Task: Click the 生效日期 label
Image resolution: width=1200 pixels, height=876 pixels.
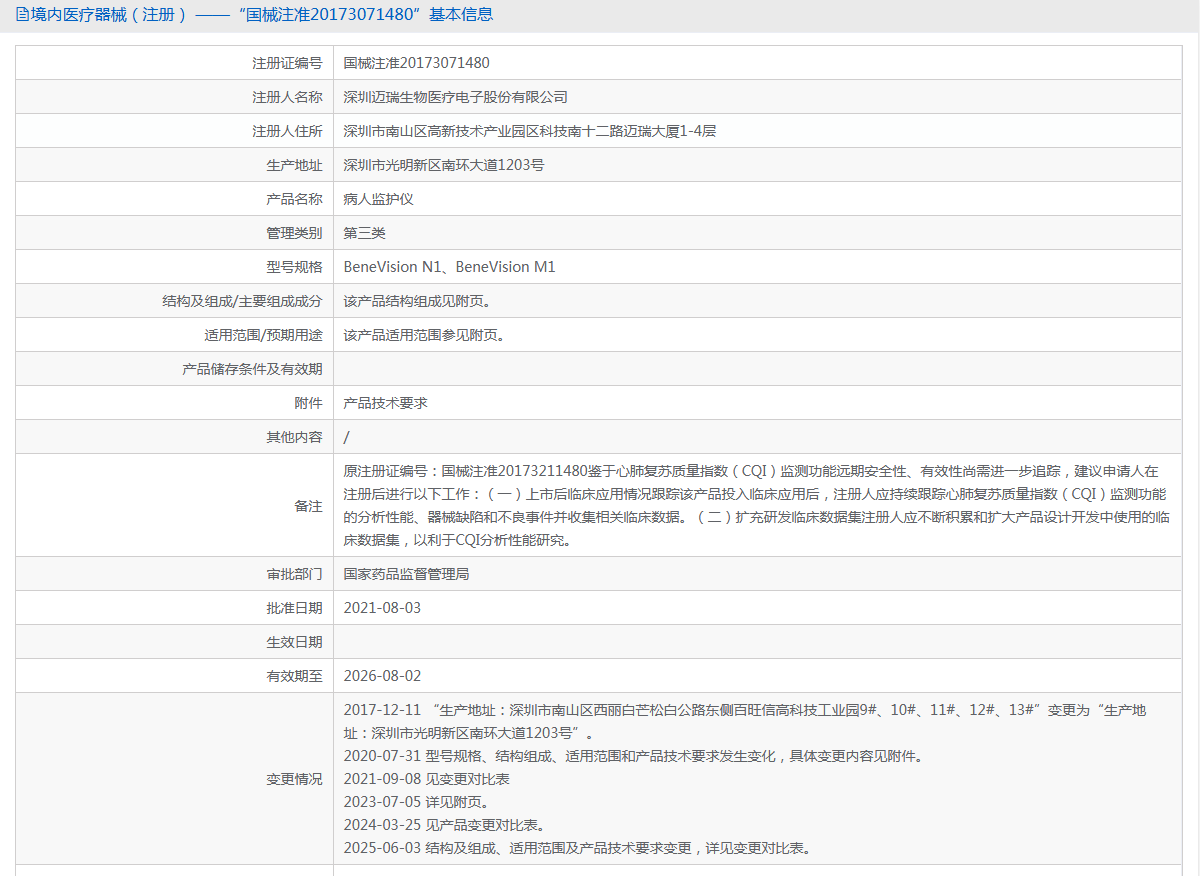Action: click(x=294, y=642)
